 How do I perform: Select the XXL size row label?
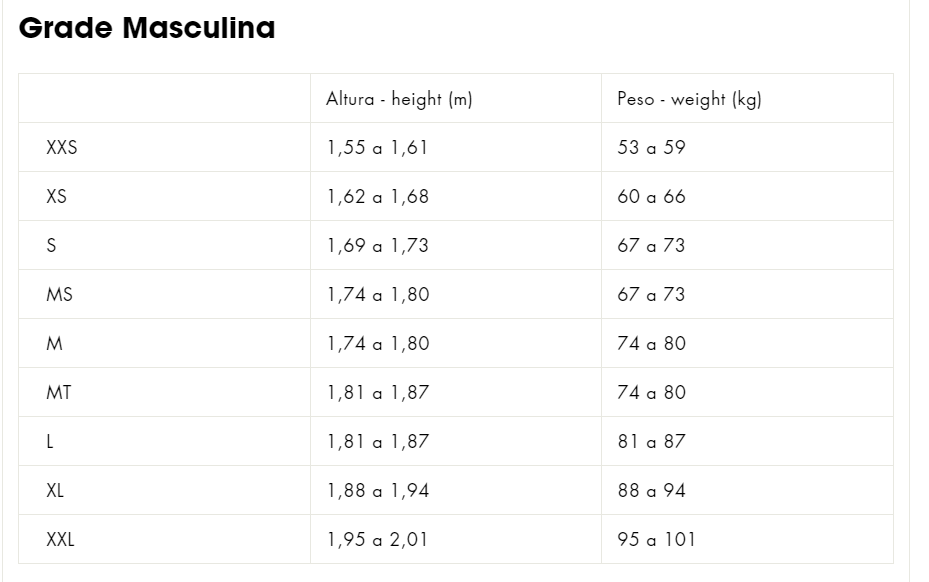pos(61,540)
